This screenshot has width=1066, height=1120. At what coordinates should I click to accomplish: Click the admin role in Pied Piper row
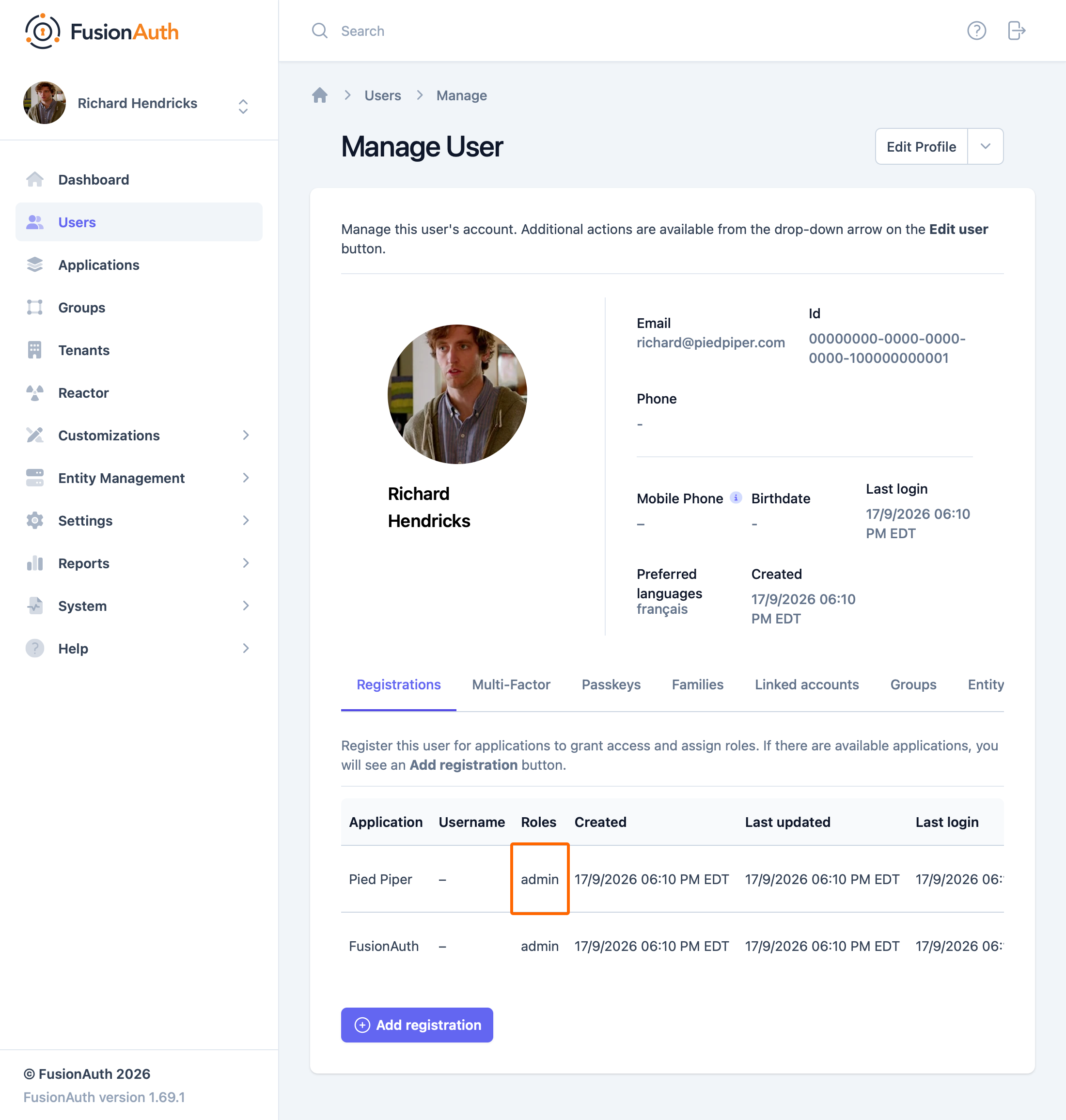click(x=539, y=879)
